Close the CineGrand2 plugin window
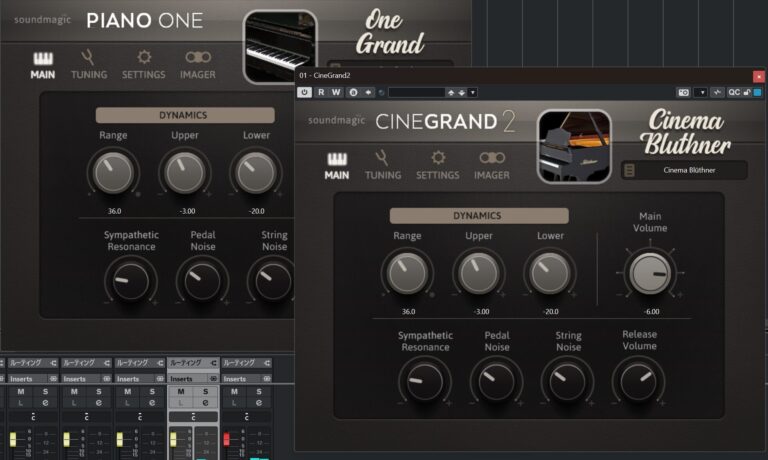The image size is (768, 460). coord(759,76)
